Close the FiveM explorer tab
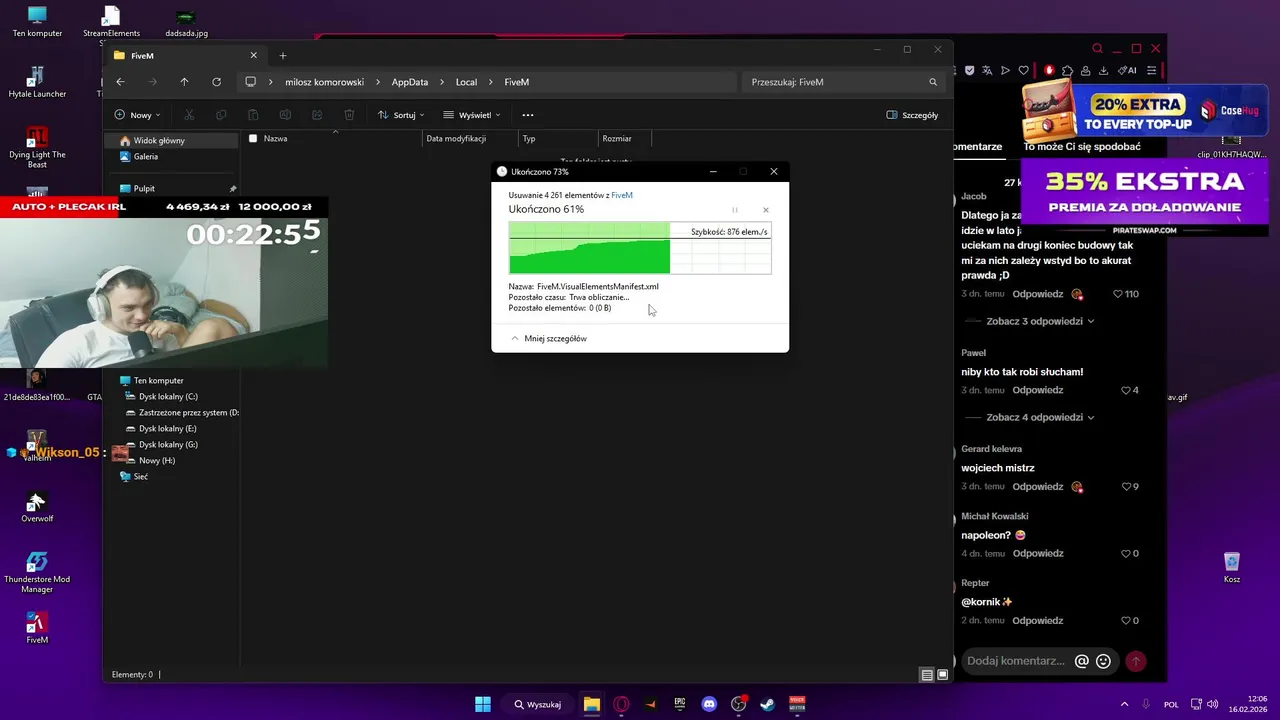1280x720 pixels. click(253, 56)
